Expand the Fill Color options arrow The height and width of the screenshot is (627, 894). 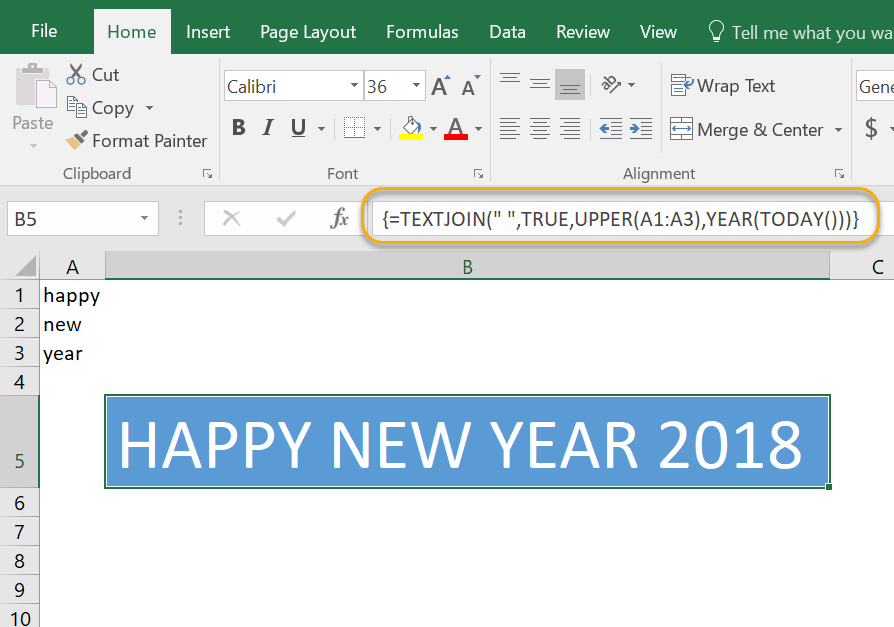coord(433,129)
